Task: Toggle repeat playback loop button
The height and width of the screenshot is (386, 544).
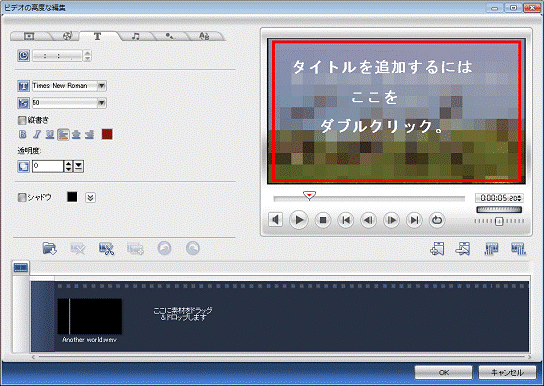Action: pos(437,220)
